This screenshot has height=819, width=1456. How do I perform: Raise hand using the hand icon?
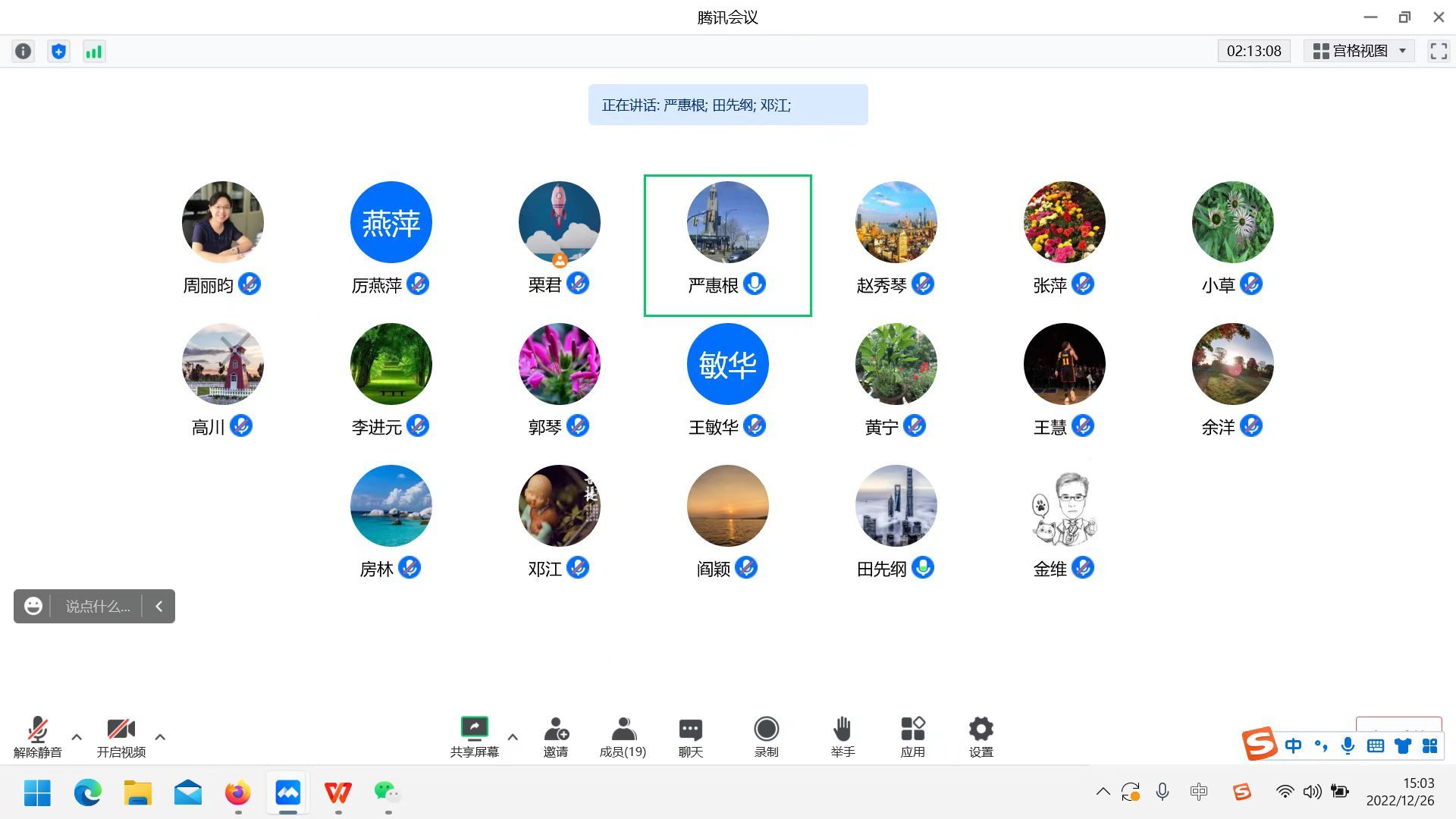843,730
